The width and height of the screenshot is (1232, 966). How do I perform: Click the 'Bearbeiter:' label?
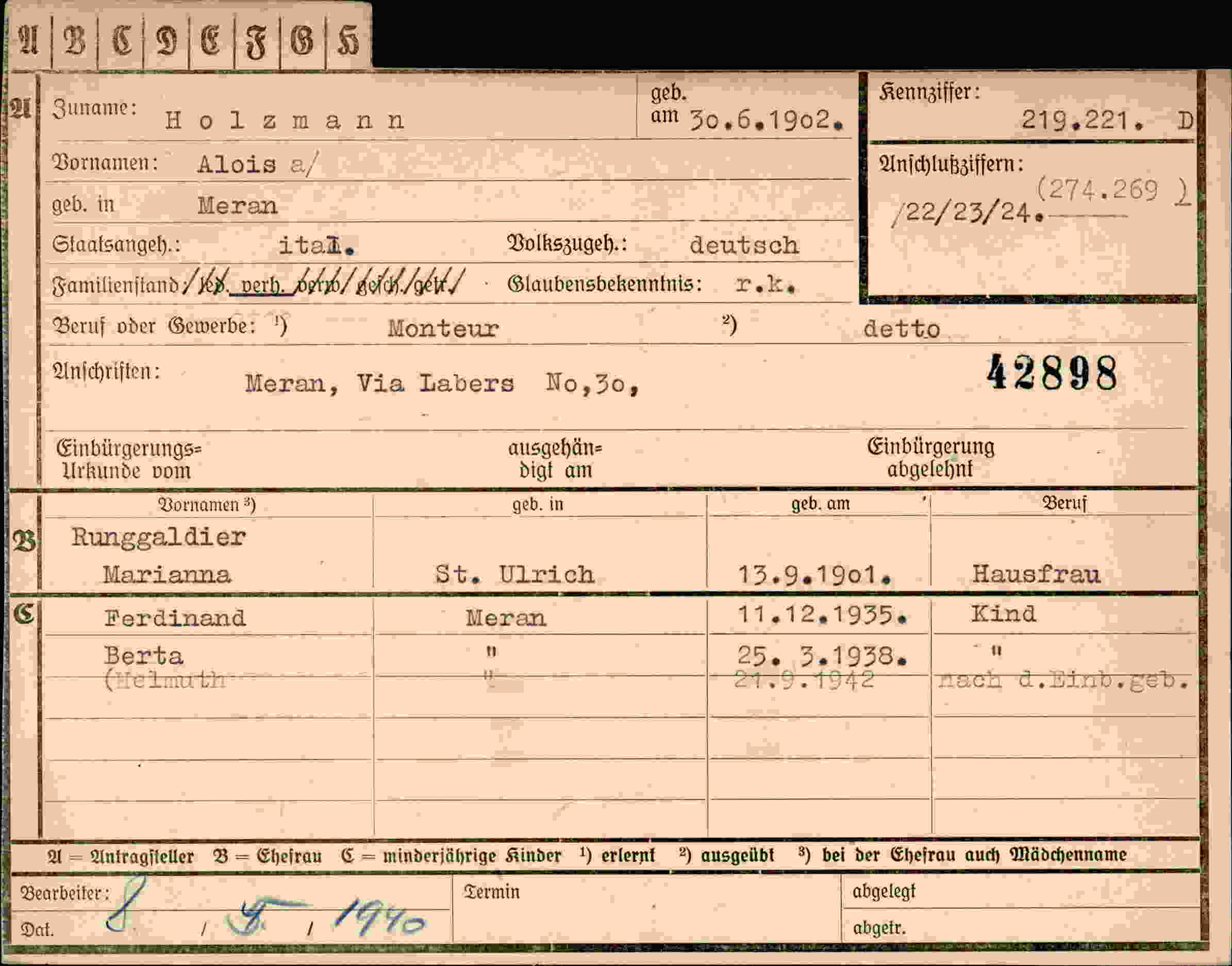(65, 894)
